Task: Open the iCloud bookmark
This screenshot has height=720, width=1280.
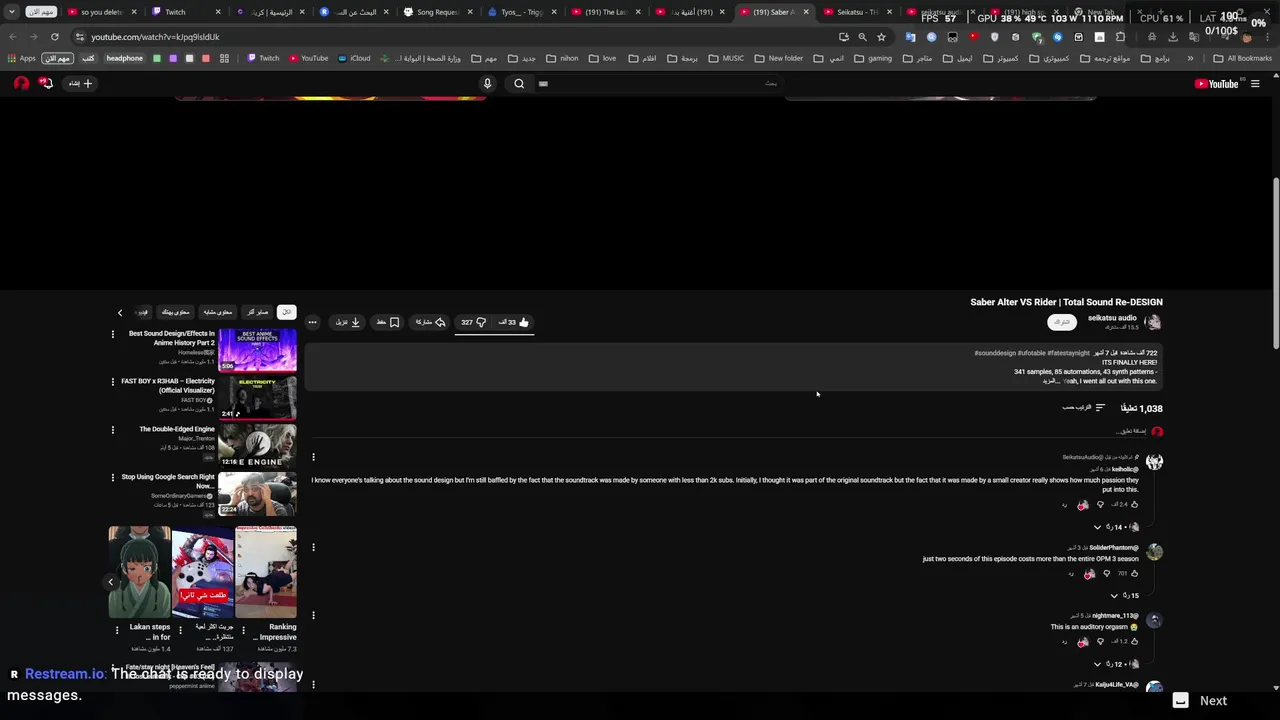Action: (354, 59)
